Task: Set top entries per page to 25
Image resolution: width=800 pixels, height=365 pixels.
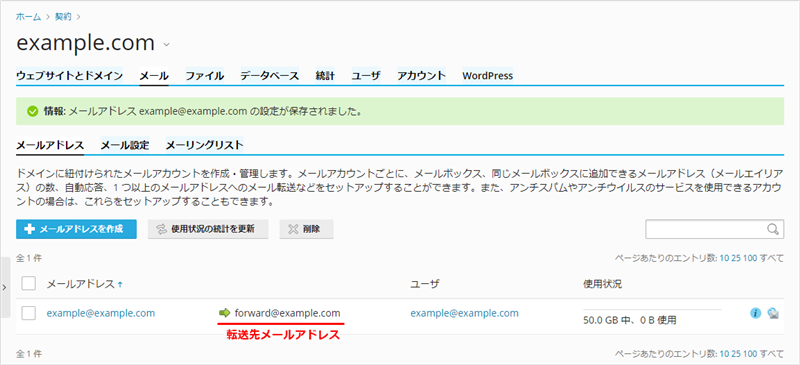Action: [736, 258]
